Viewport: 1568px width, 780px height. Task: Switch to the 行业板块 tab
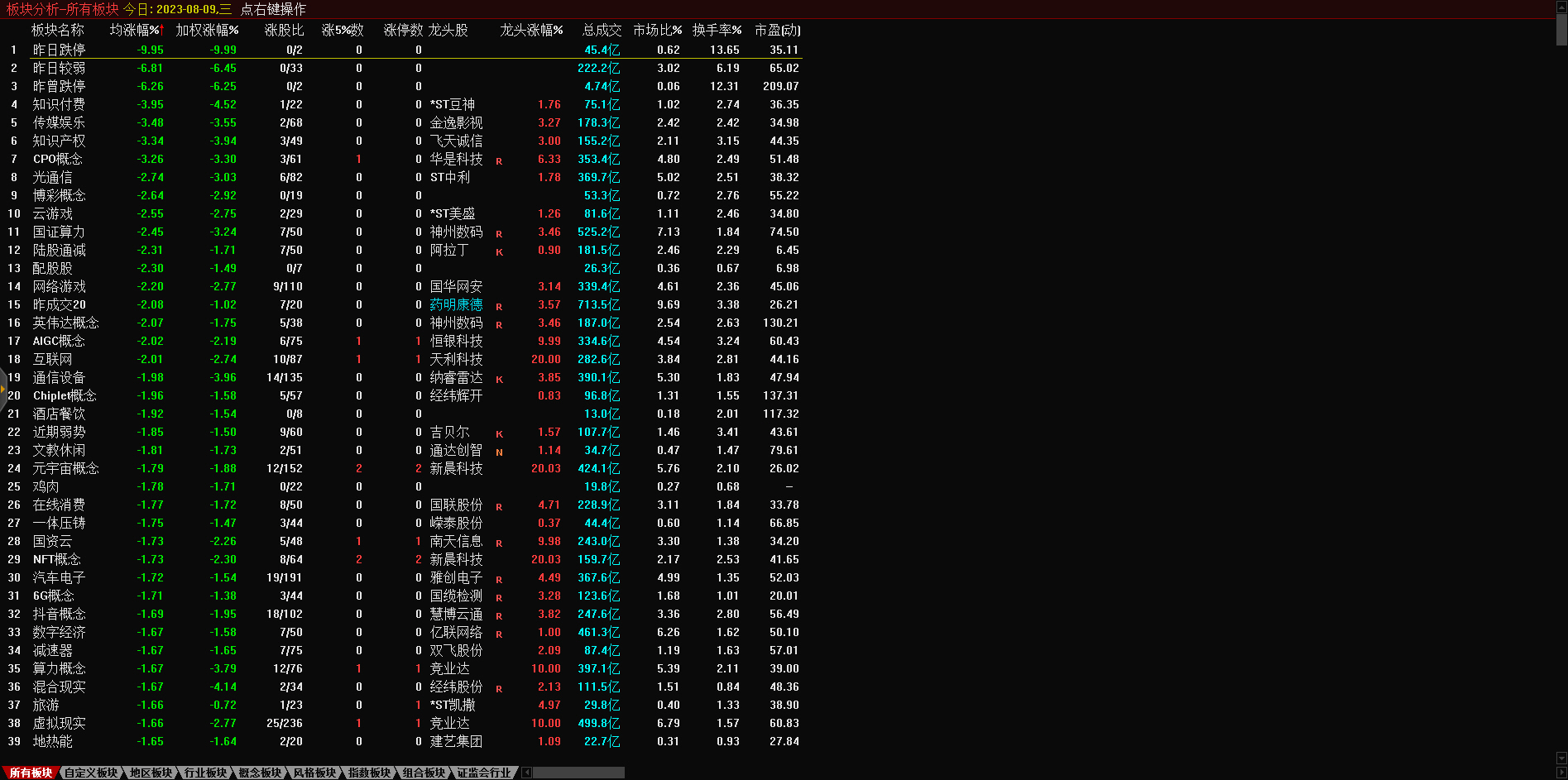(x=205, y=773)
